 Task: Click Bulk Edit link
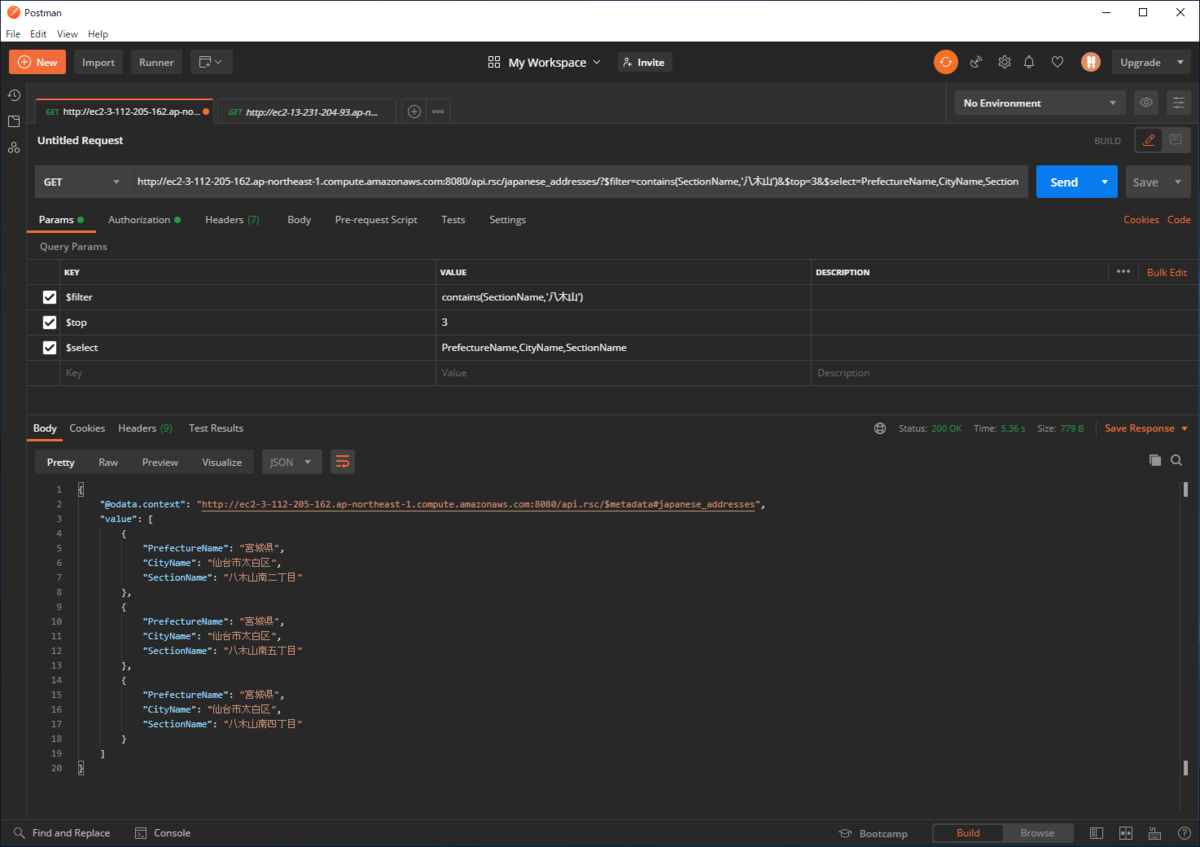coord(1167,272)
